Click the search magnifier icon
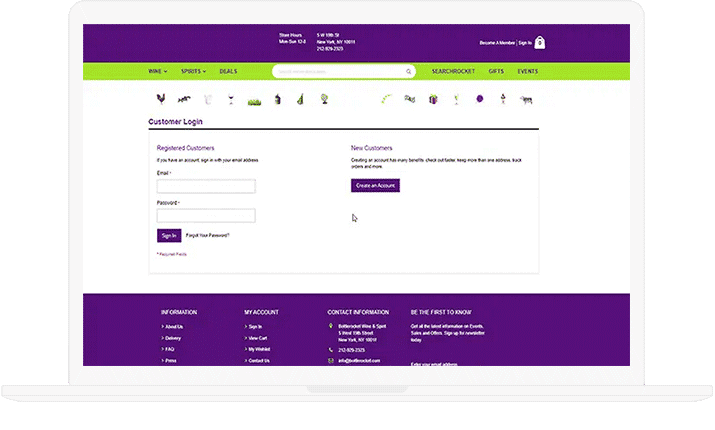The width and height of the screenshot is (715, 430). pyautogui.click(x=408, y=72)
